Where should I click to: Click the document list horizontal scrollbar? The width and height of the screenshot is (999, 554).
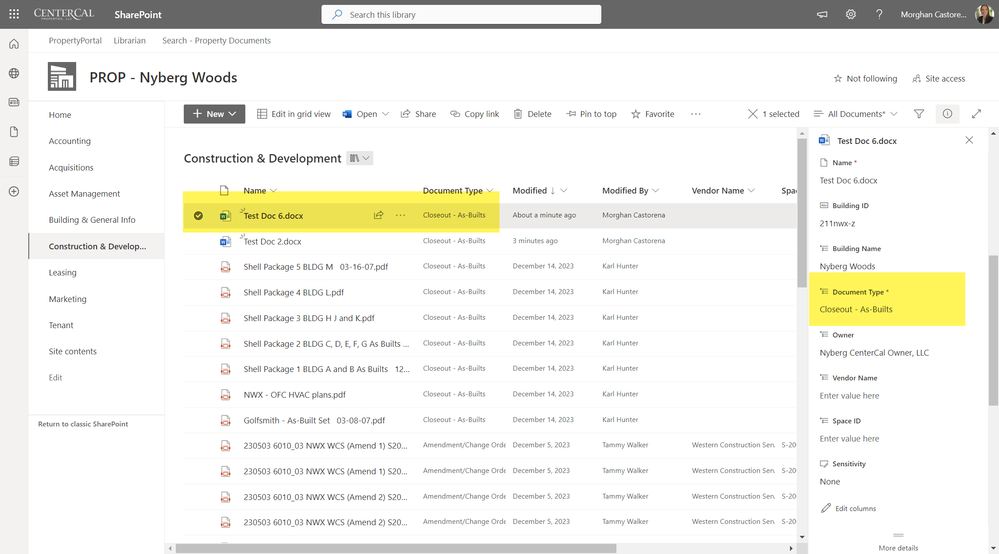pos(396,548)
